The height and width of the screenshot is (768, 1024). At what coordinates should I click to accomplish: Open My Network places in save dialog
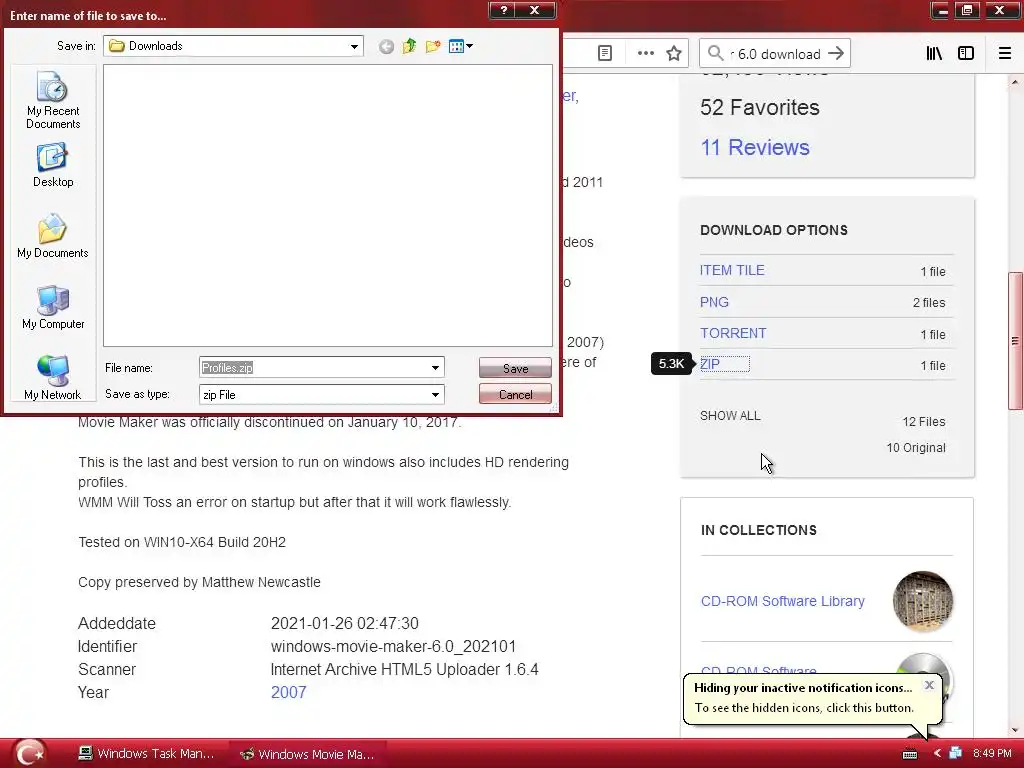53,378
